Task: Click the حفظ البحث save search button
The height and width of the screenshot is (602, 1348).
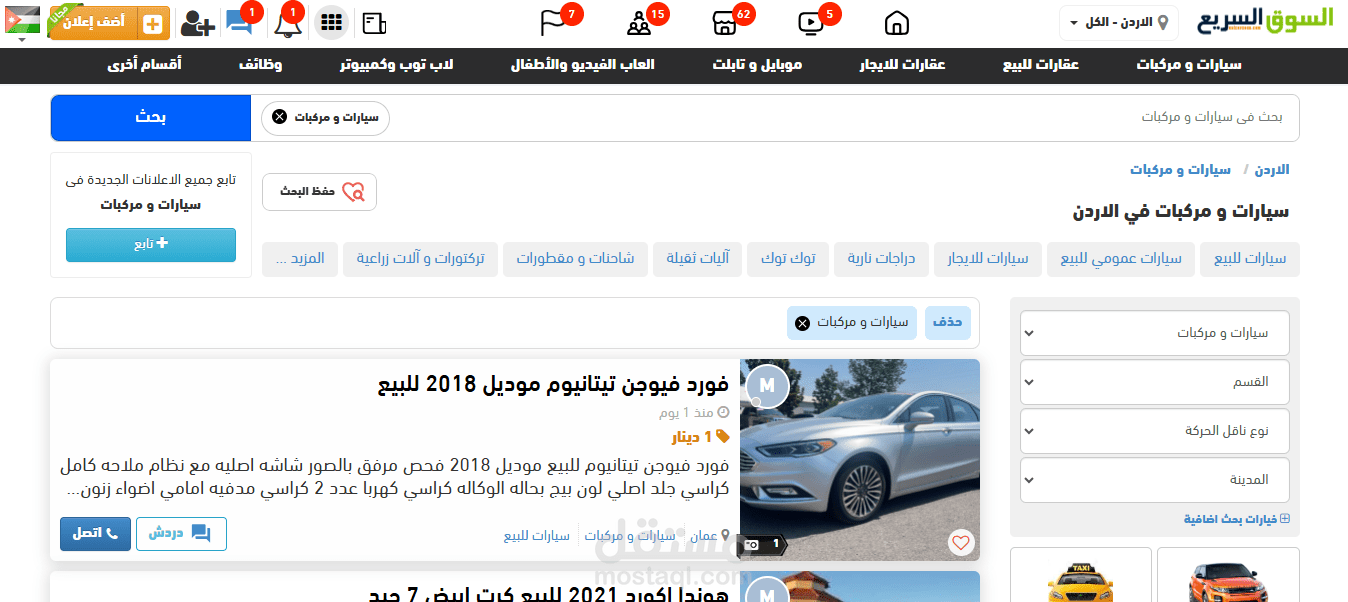Action: (320, 192)
